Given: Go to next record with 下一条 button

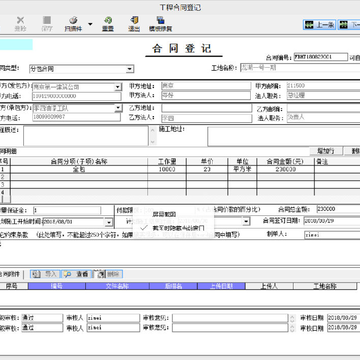Looking at the screenshot, I should 349,25.
